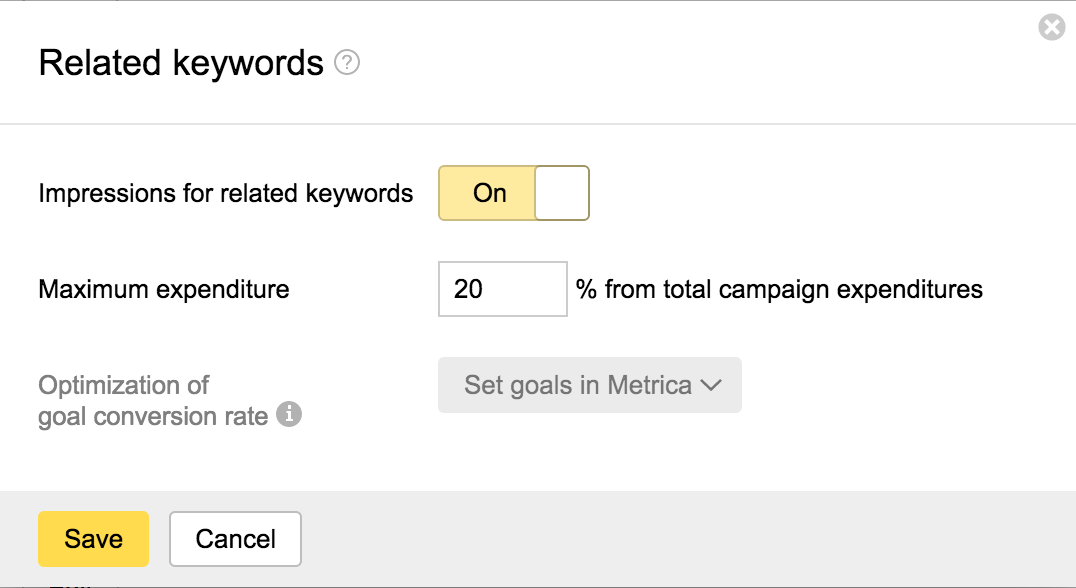The image size is (1076, 588).
Task: Turn off Impressions for related keywords switch
Action: [513, 193]
